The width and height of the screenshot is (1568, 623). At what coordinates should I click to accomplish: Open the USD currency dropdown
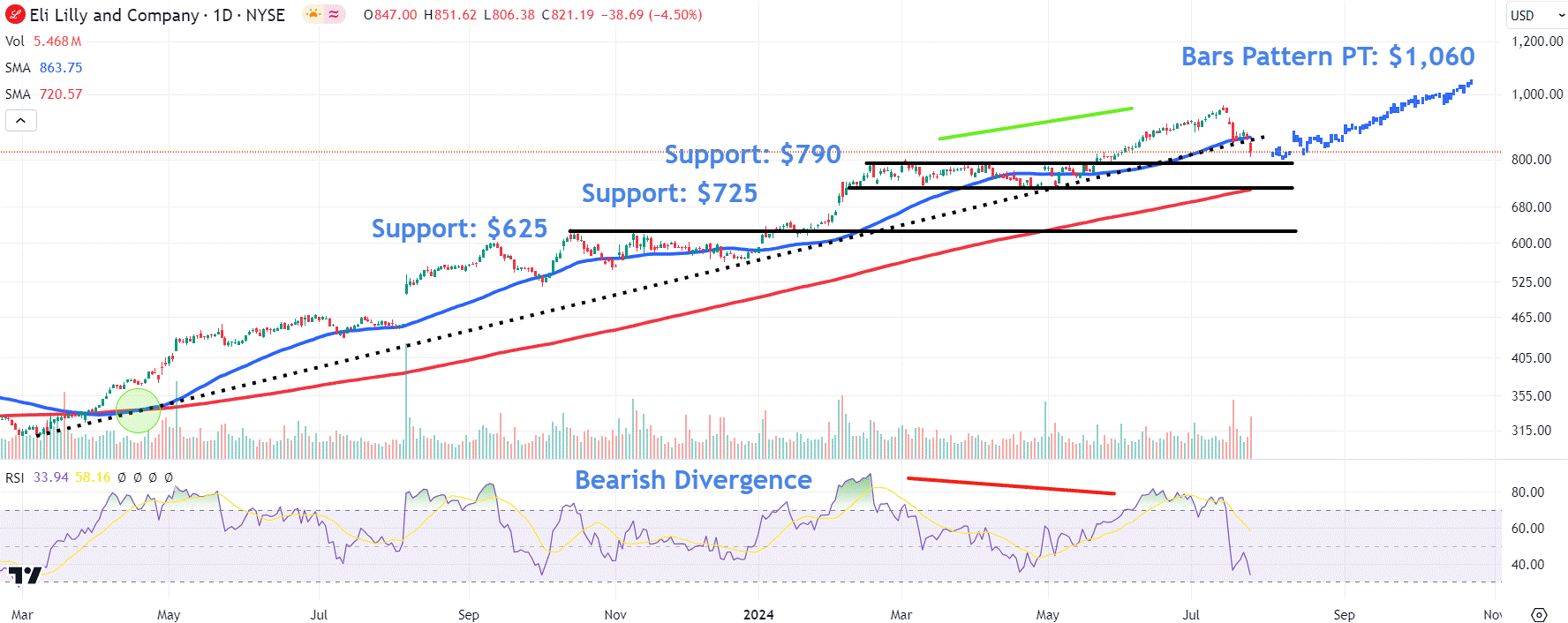tap(1537, 15)
